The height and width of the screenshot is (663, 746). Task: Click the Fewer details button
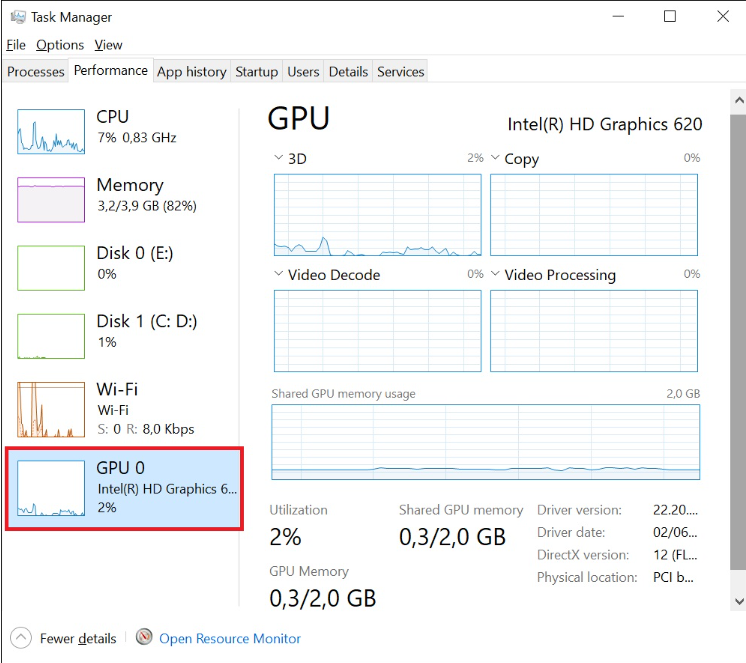tap(78, 638)
